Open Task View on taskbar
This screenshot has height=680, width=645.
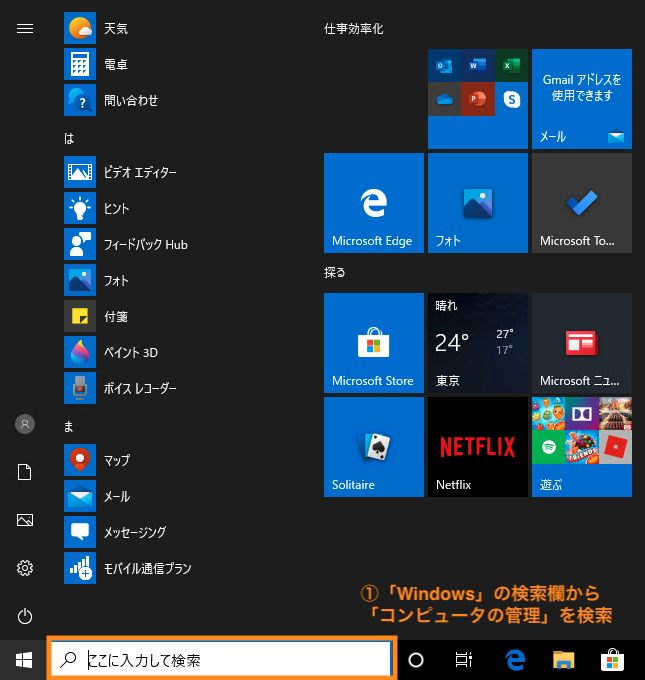464,660
